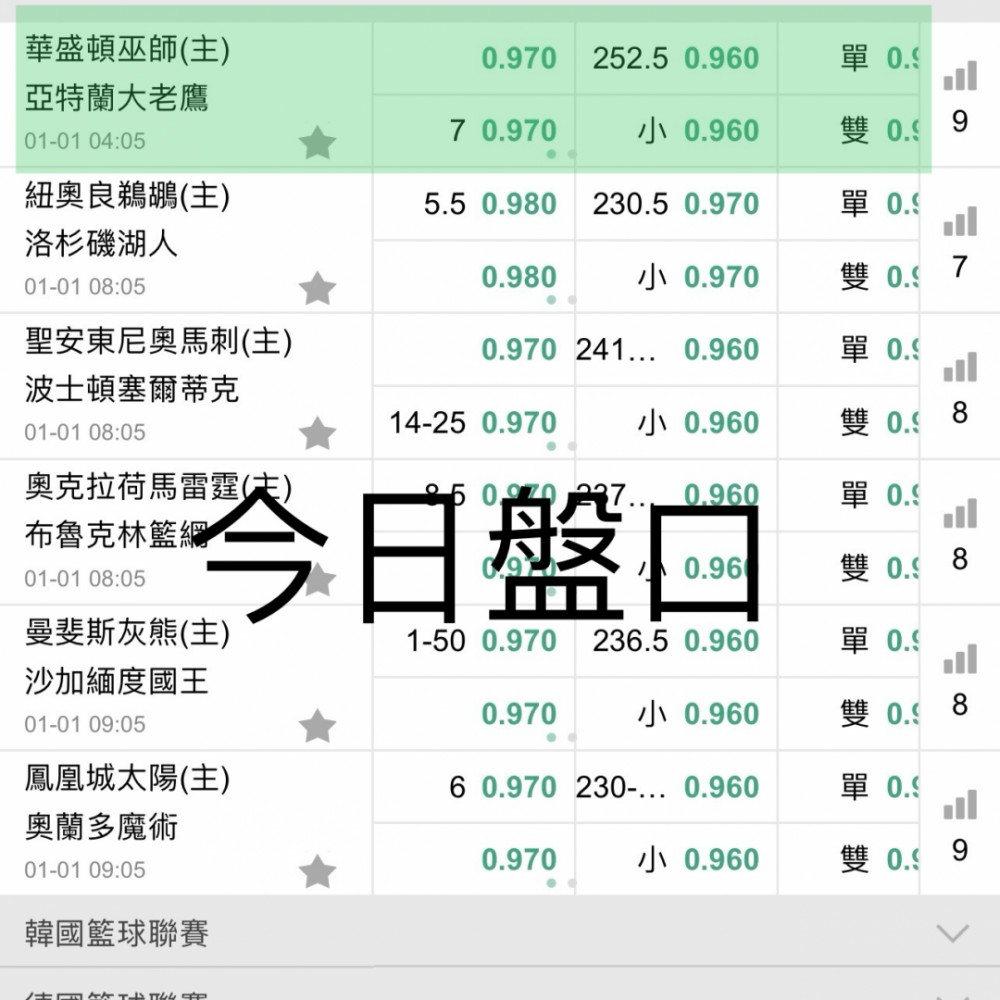
Task: Open the 曼斐斯灰熊(主) team name
Action: point(128,633)
